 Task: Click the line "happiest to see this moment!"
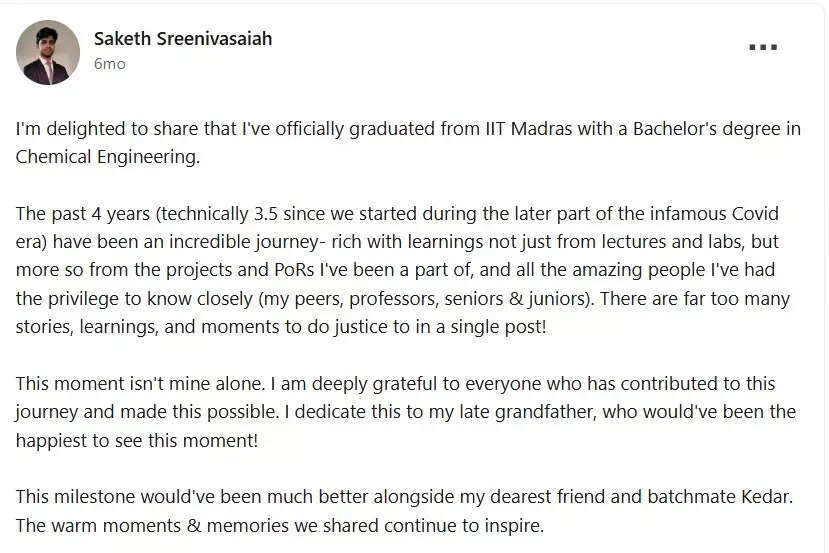point(136,439)
